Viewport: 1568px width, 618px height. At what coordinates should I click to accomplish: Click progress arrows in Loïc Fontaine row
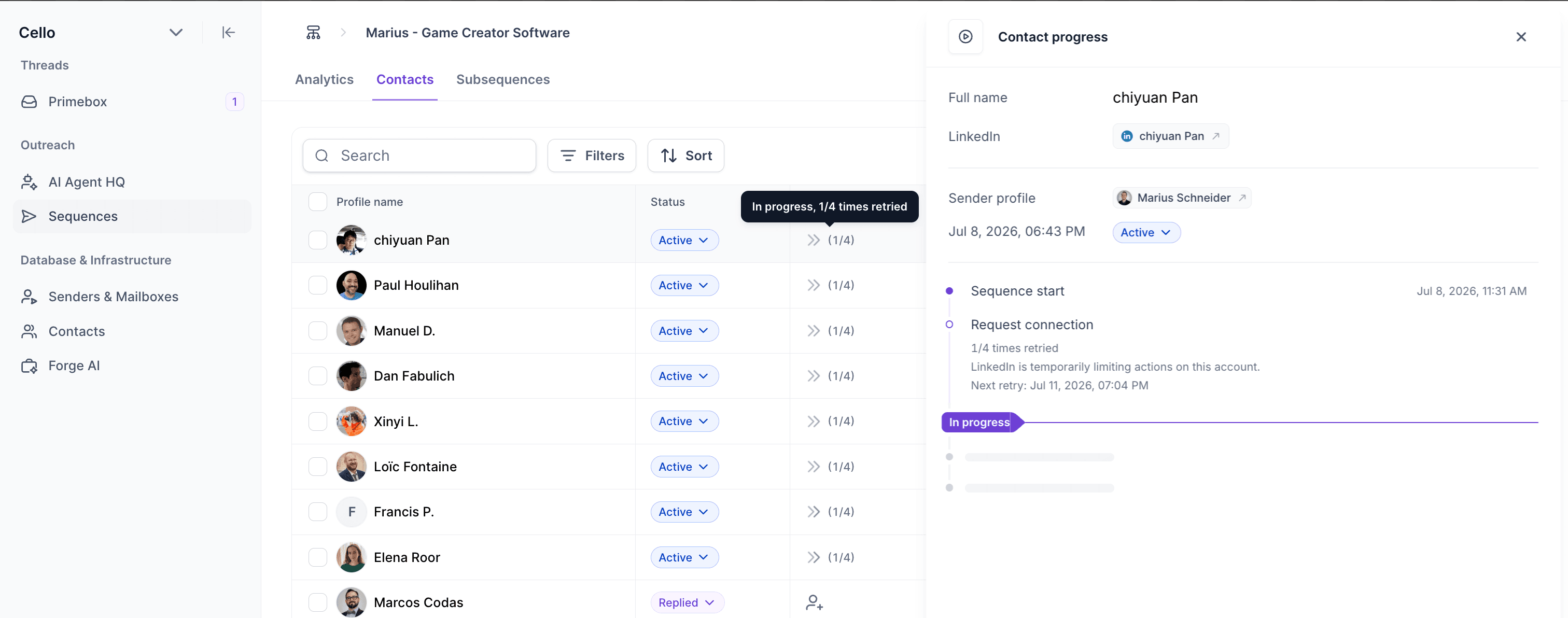813,467
